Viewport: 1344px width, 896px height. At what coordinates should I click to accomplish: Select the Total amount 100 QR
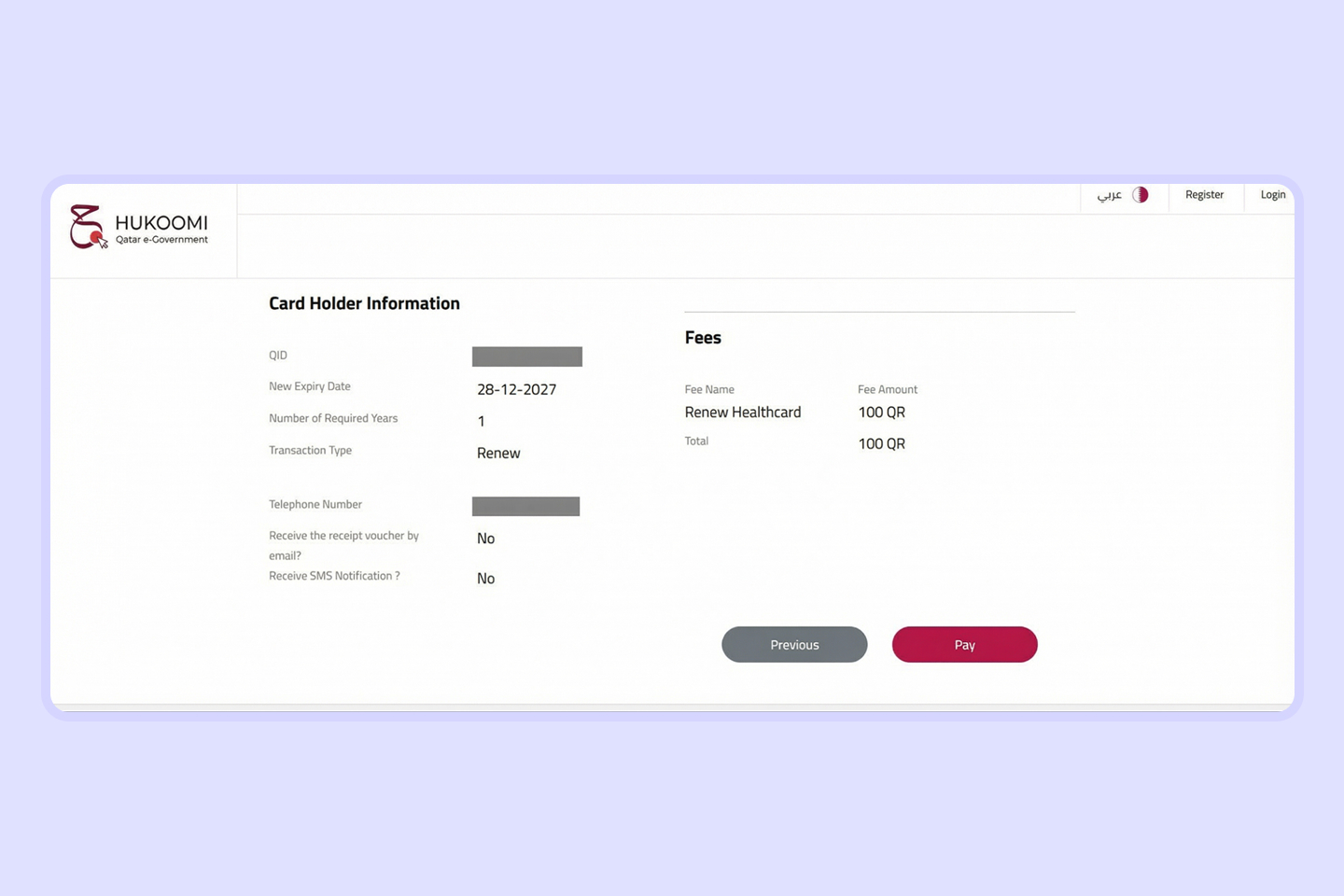point(881,443)
